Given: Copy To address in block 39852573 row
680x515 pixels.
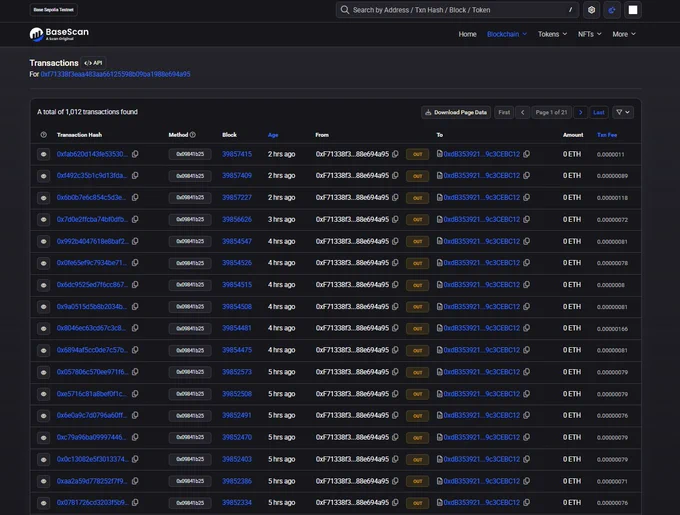Looking at the screenshot, I should point(526,372).
